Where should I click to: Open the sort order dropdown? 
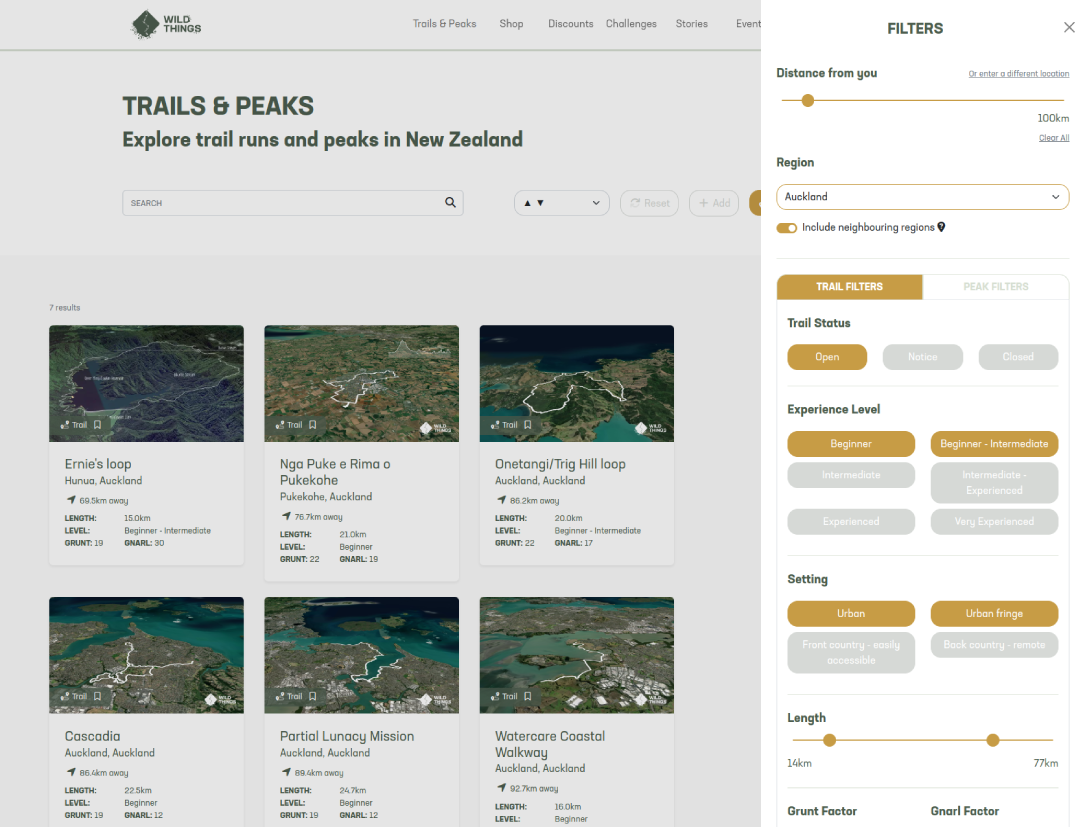[561, 203]
